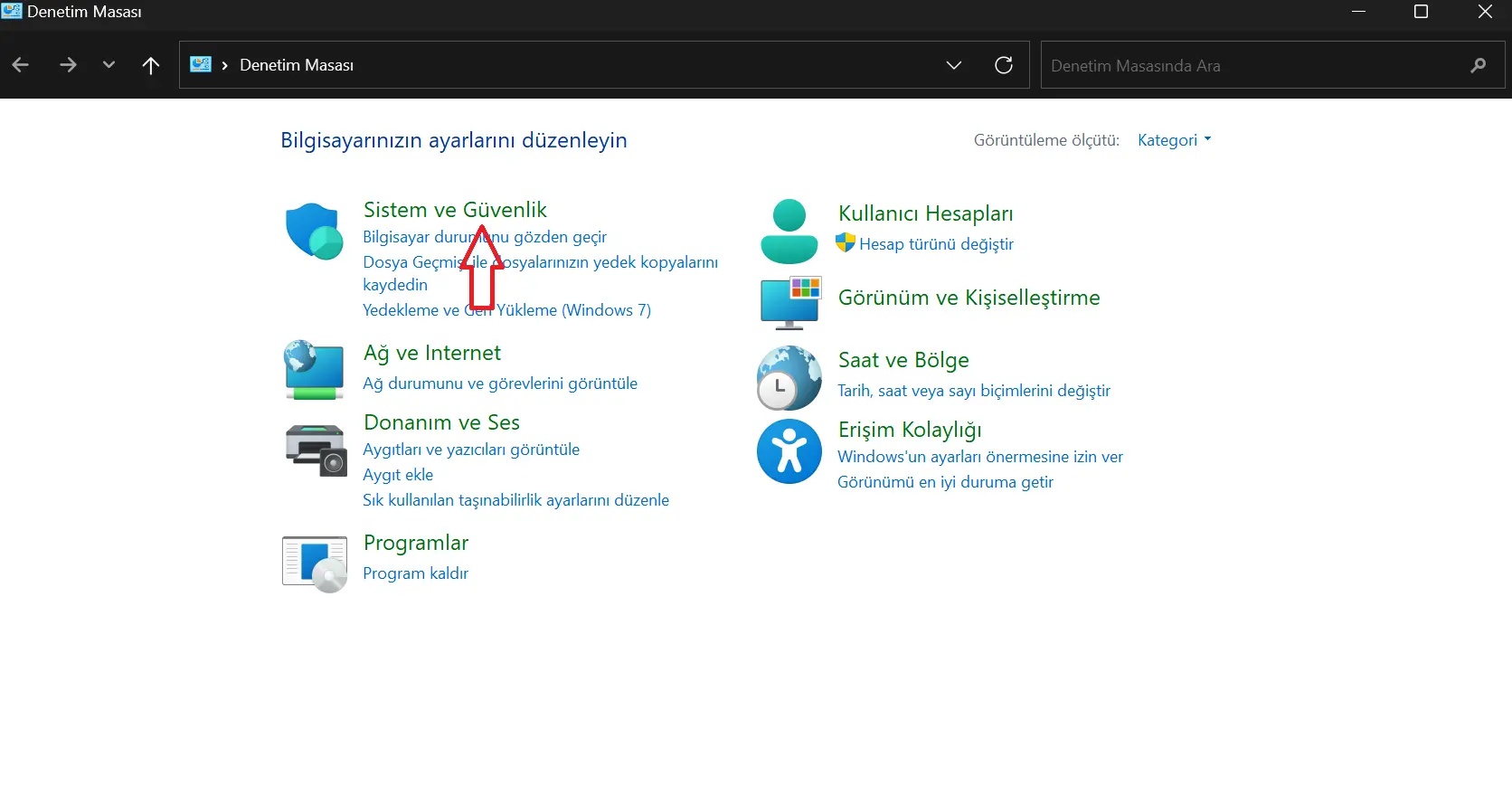Open Dosya Geçmişi backup copies link
Image resolution: width=1512 pixels, height=786 pixels.
[540, 273]
